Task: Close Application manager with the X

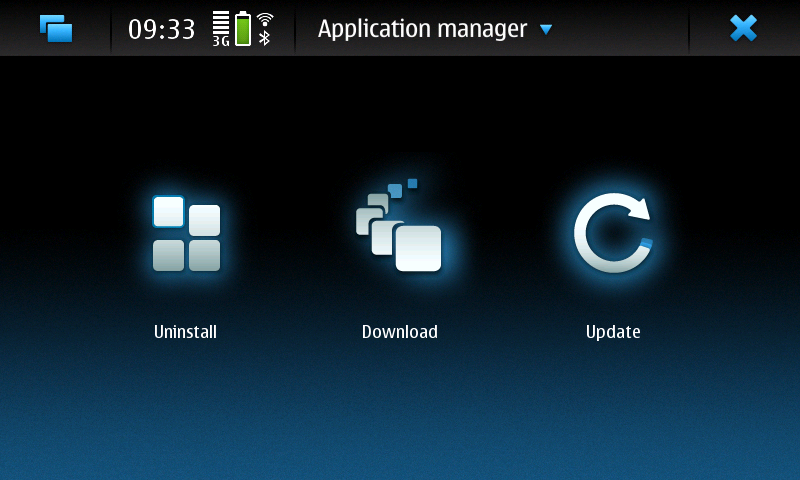Action: (743, 28)
